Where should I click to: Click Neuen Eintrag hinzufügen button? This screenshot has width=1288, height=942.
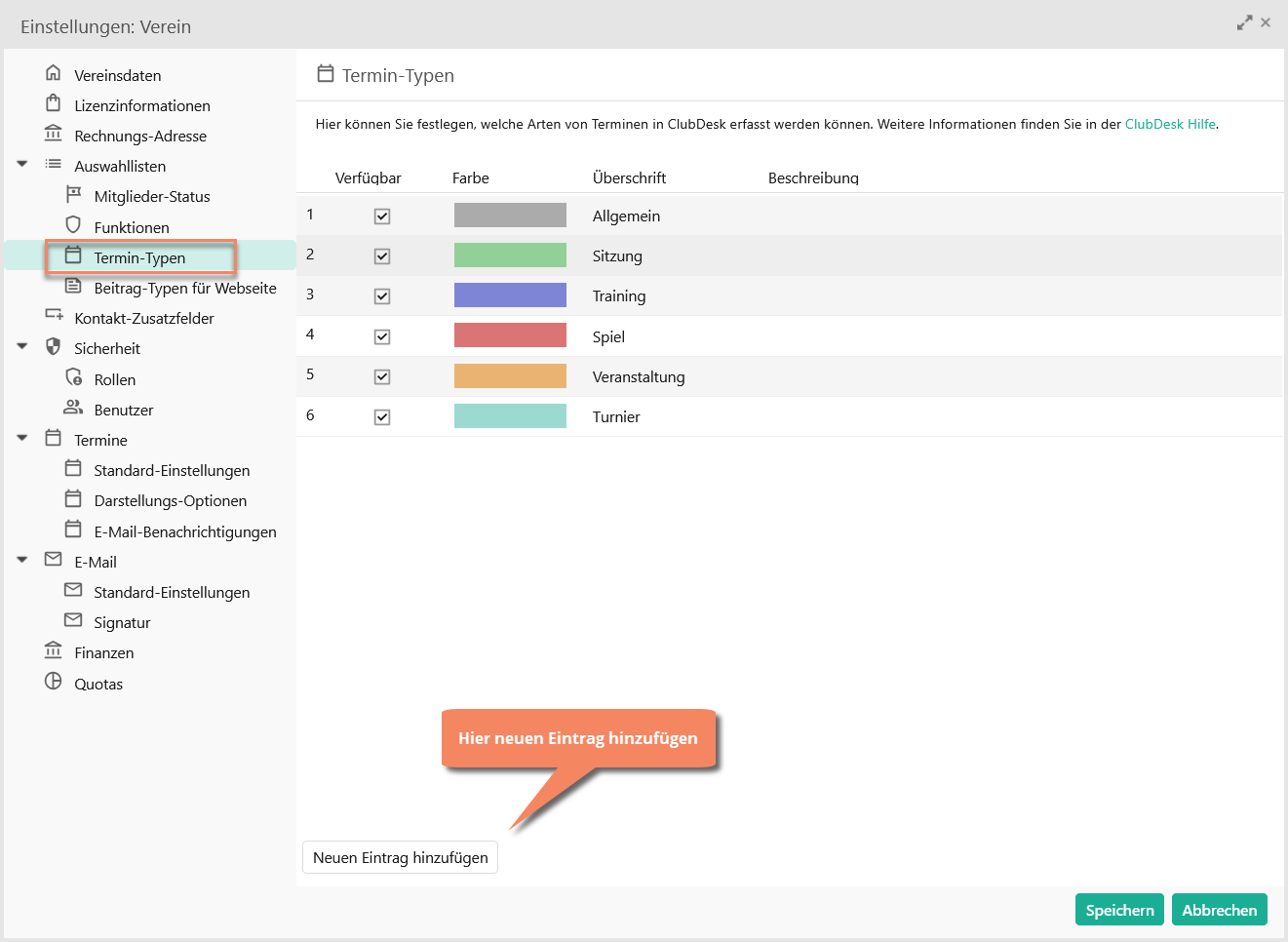[x=401, y=857]
